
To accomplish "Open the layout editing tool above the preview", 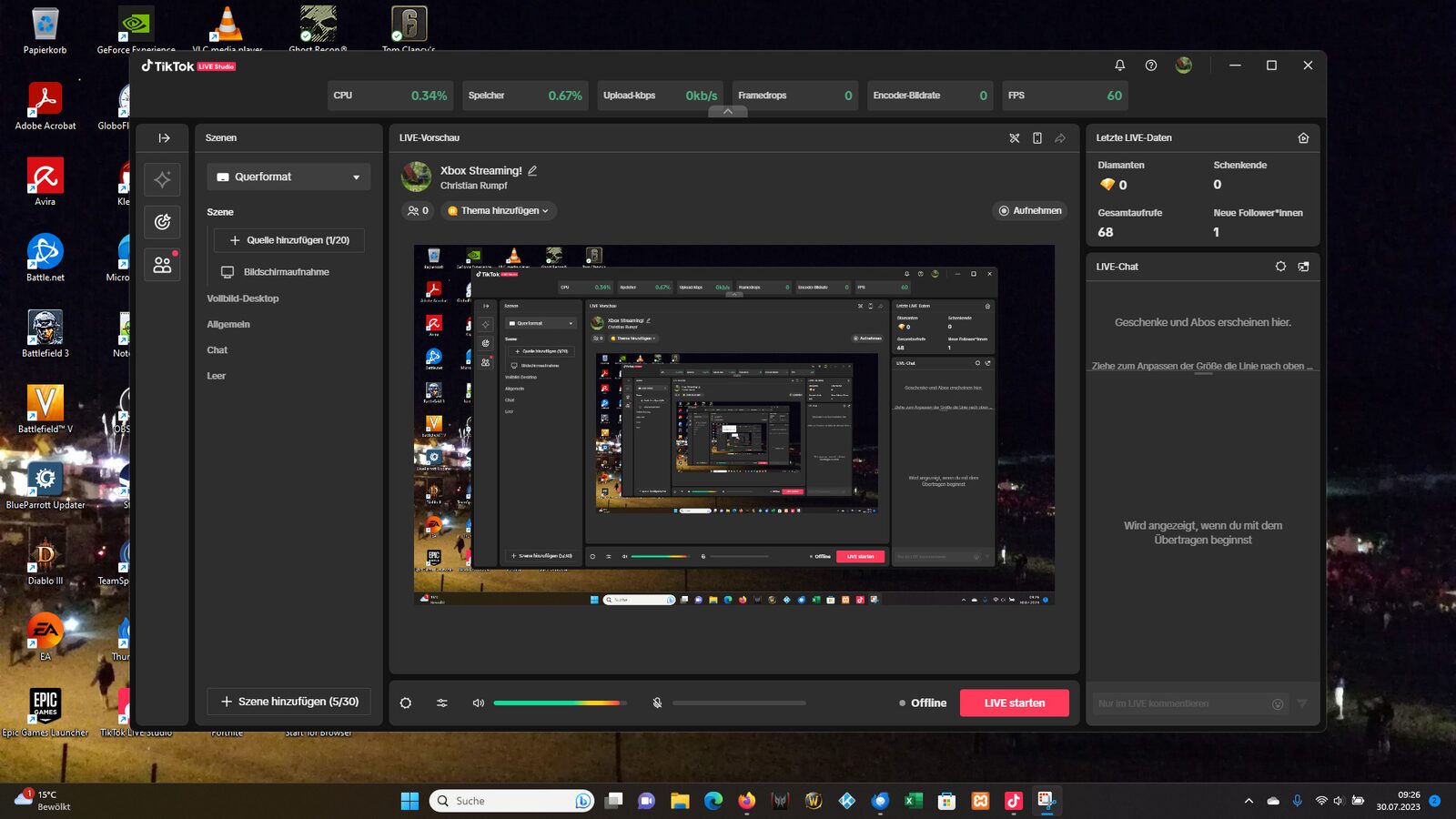I will (1014, 138).
